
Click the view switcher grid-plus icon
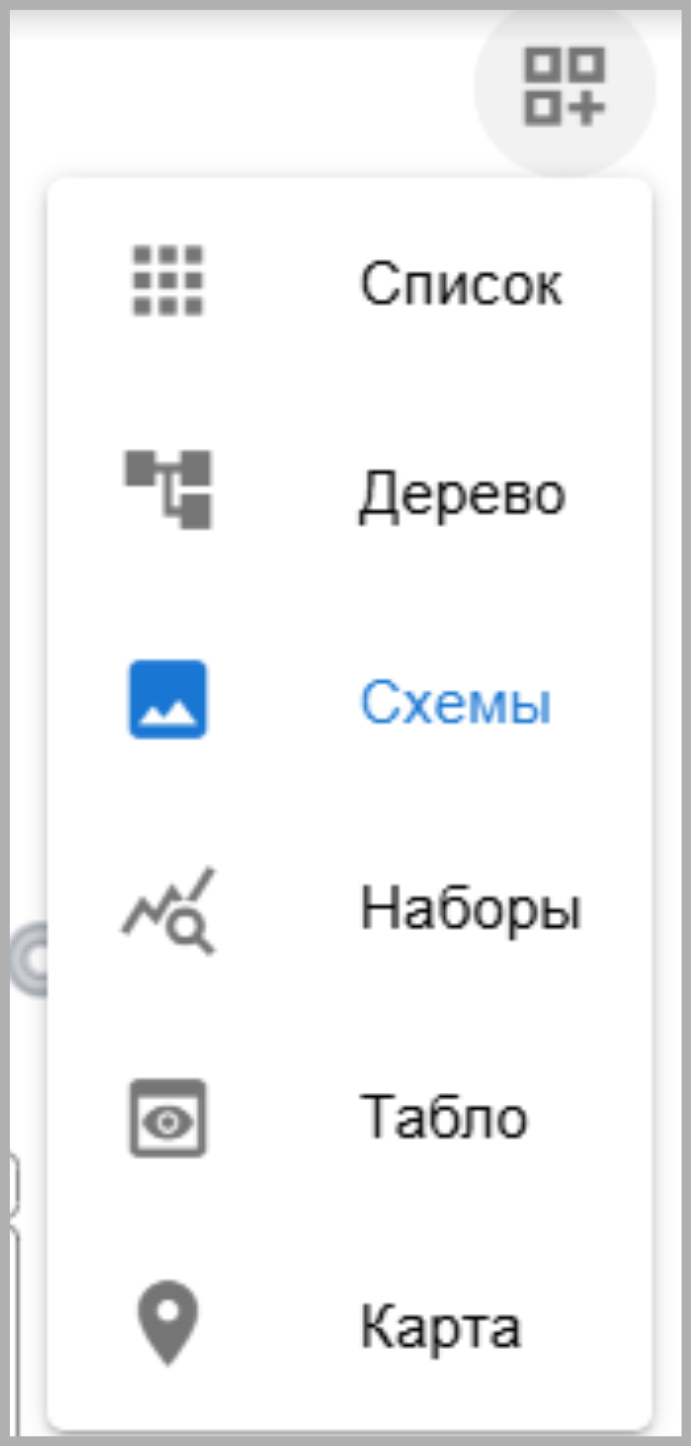click(565, 88)
